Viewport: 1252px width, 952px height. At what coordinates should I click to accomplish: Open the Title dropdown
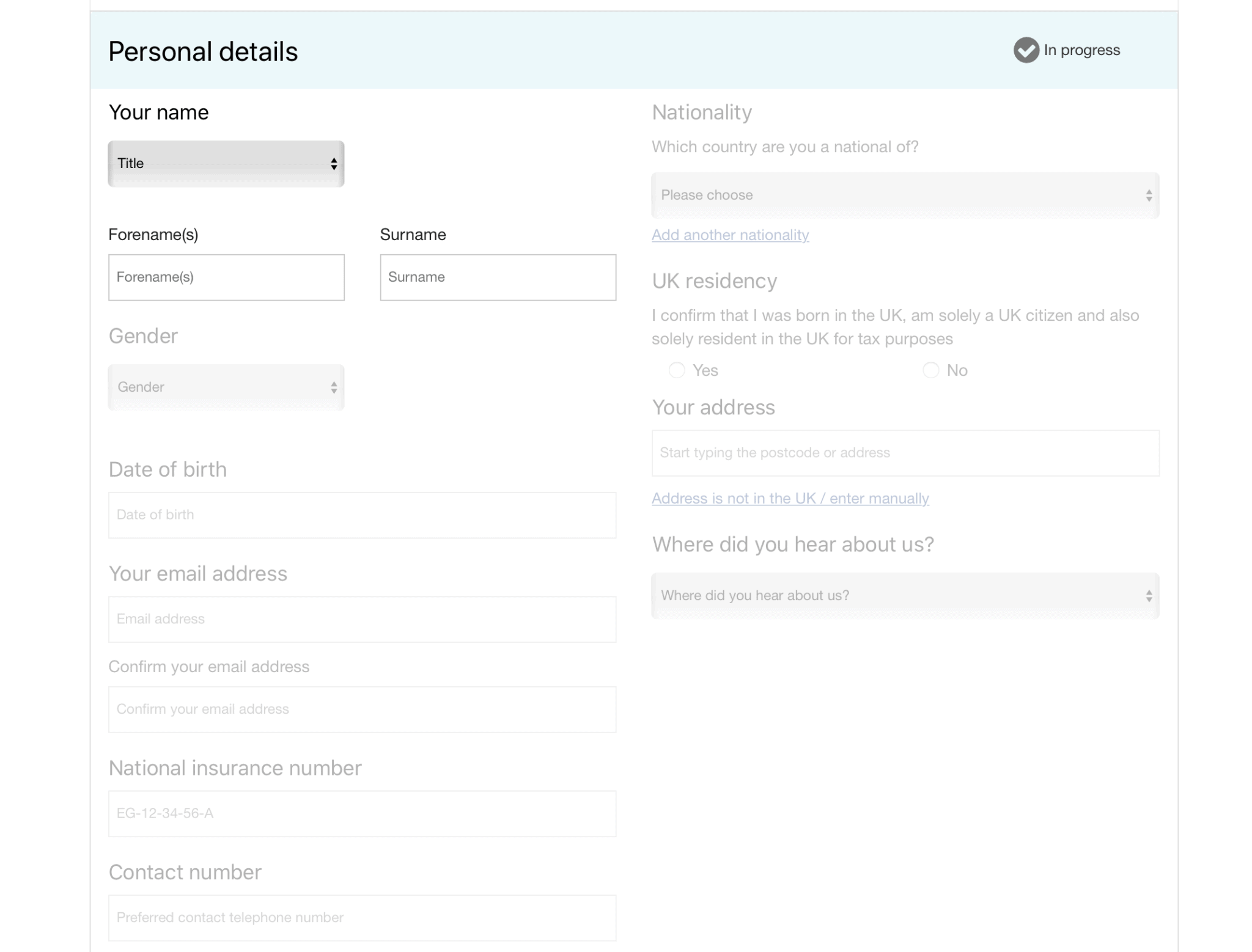pos(226,164)
